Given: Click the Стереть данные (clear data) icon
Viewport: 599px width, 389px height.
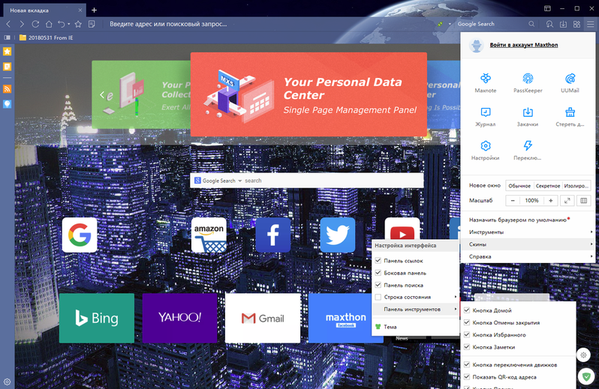Looking at the screenshot, I should (x=570, y=116).
